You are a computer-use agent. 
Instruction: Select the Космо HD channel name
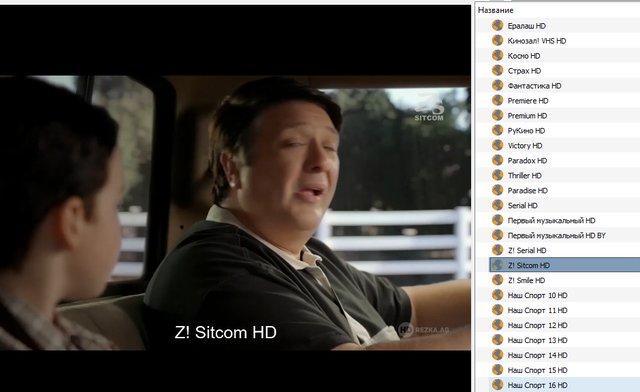pos(524,56)
